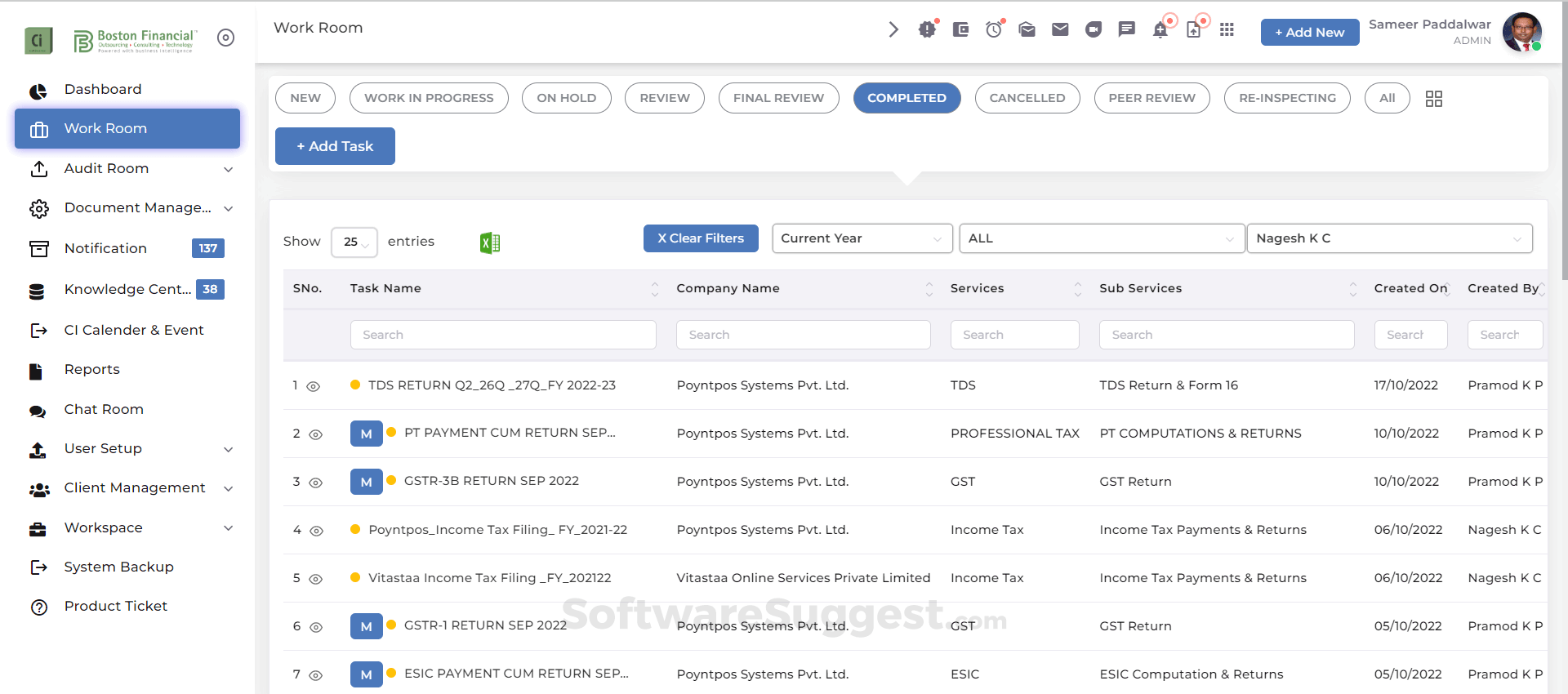View Vitastaa Income Tax Filing via eye icon

click(316, 579)
